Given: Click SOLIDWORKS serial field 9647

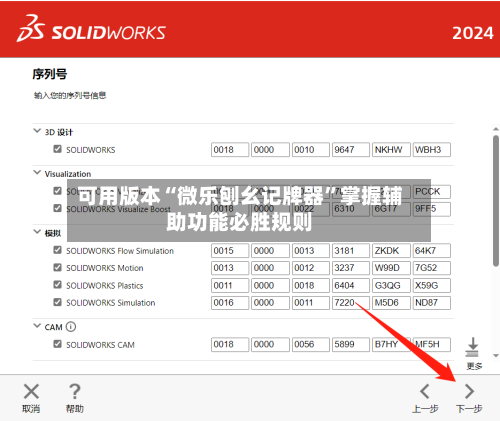Looking at the screenshot, I should tap(351, 150).
